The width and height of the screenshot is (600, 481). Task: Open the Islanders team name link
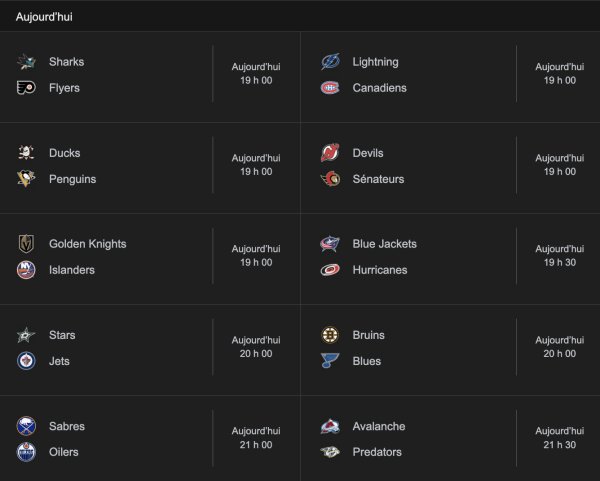coord(72,270)
